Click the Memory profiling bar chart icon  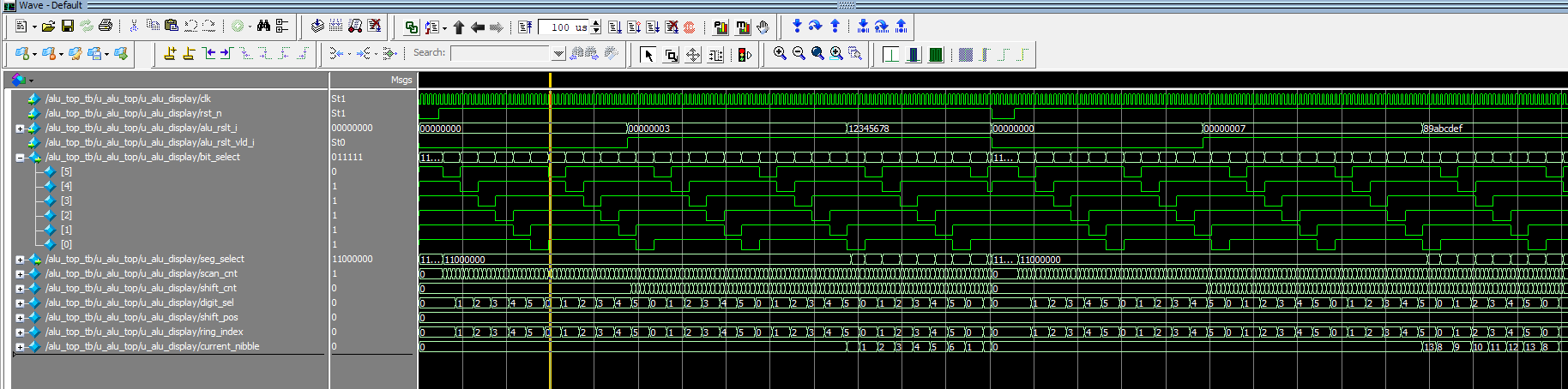click(743, 27)
